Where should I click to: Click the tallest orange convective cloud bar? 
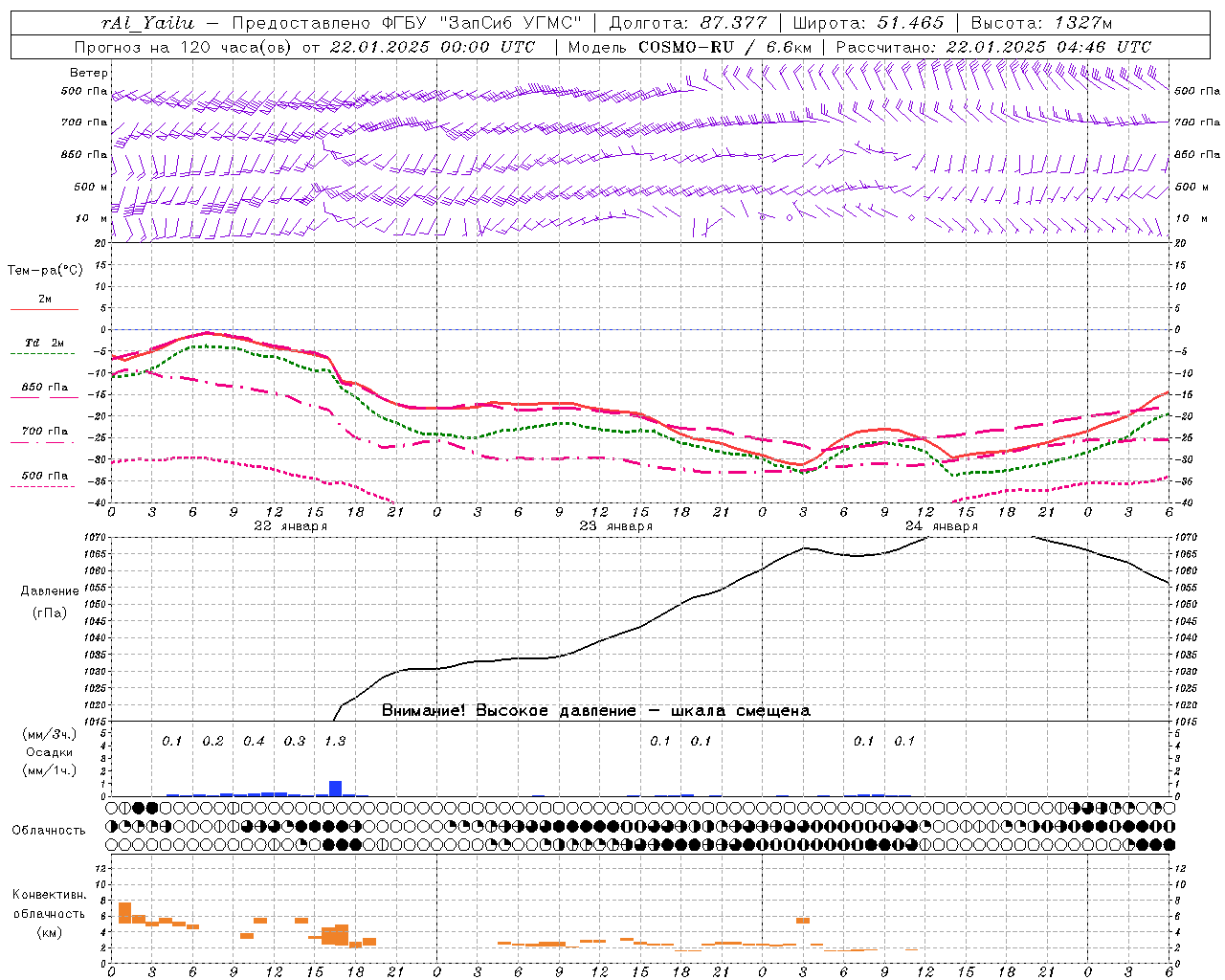point(124,913)
